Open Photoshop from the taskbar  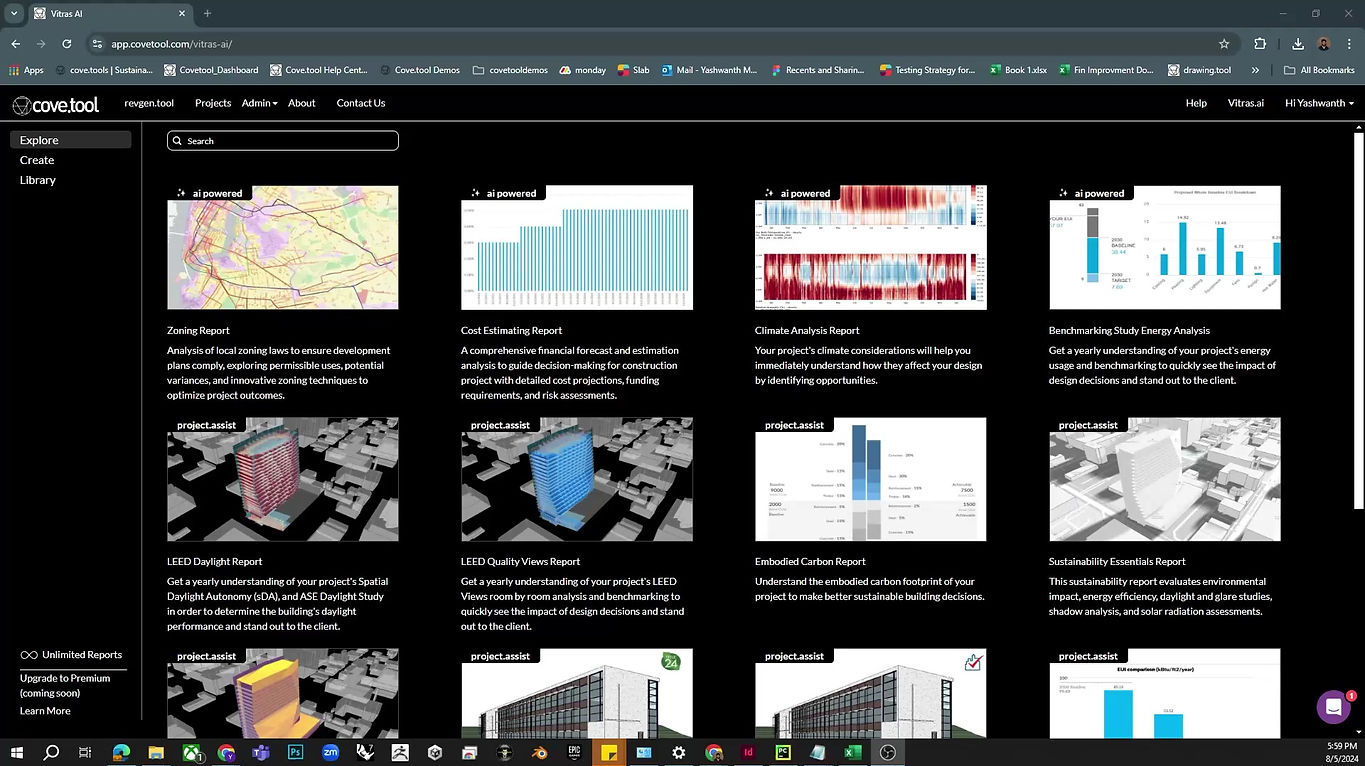tap(296, 752)
